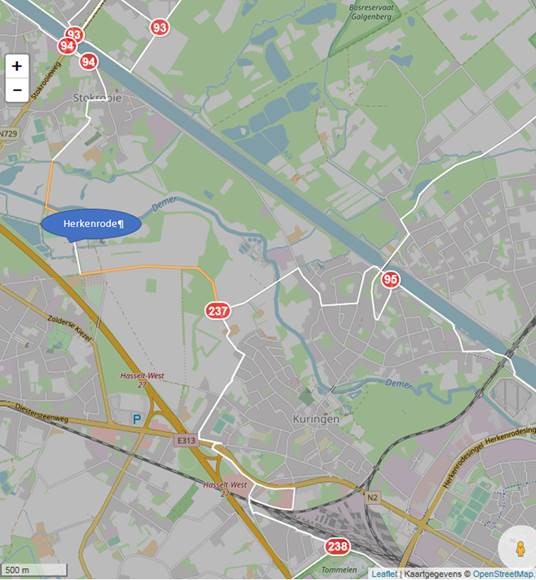The width and height of the screenshot is (536, 580).
Task: Click the N2 road shield
Action: click(x=372, y=498)
